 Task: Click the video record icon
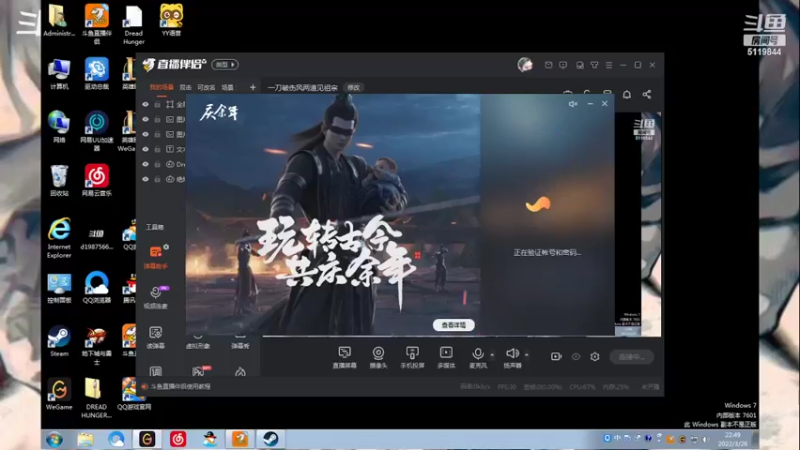(556, 357)
